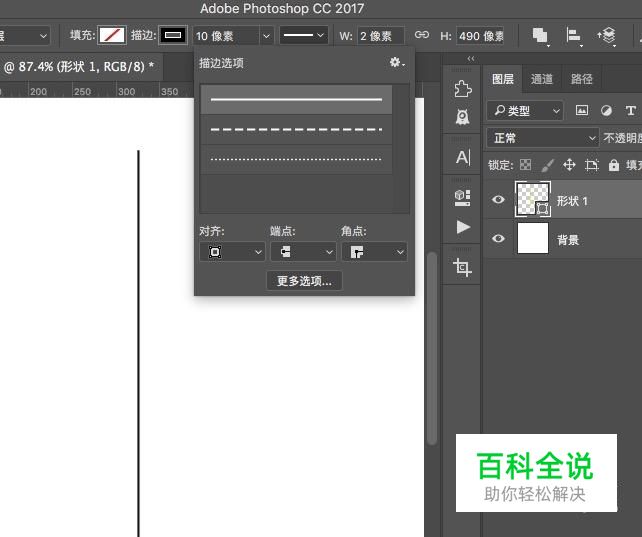Hide the 形状 1 layer

498,199
